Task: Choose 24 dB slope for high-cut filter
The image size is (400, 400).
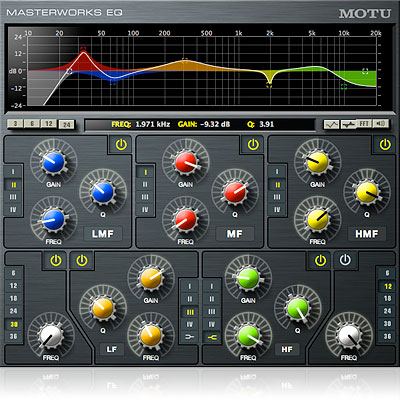Action: coord(387,311)
